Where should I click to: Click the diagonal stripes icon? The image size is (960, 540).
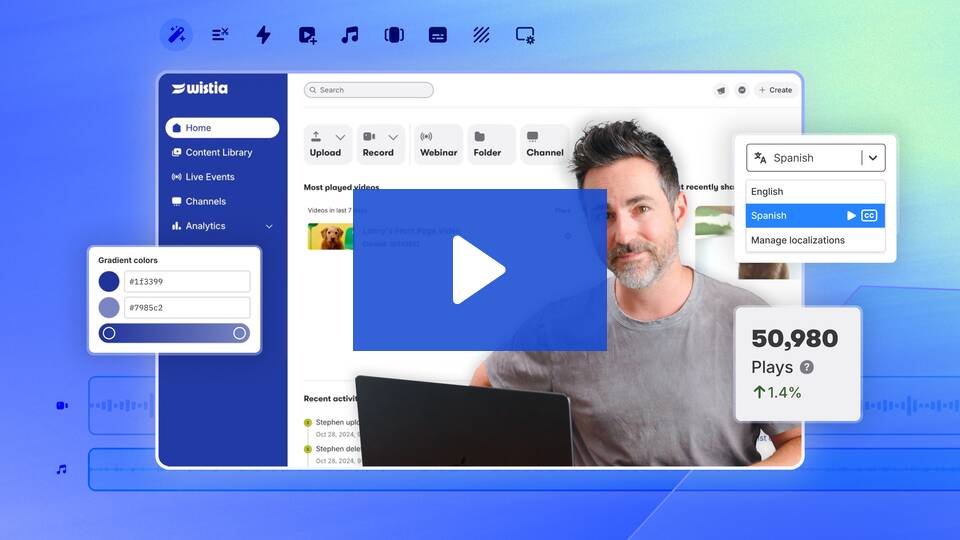[481, 35]
